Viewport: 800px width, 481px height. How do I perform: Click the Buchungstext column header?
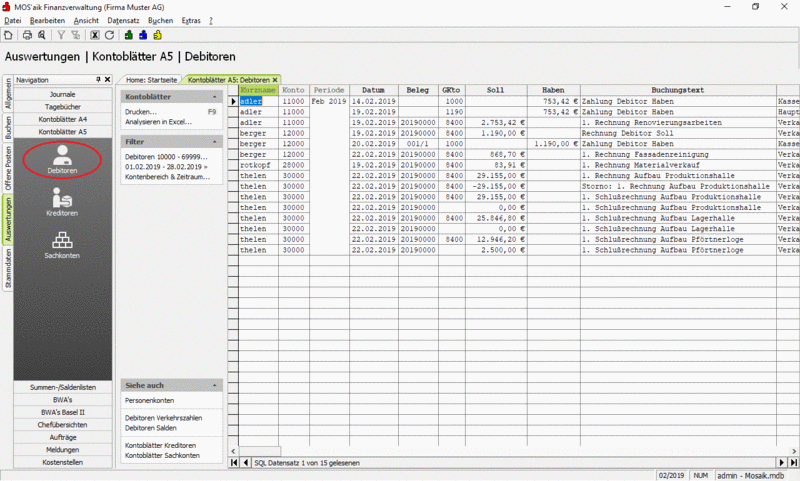[678, 90]
